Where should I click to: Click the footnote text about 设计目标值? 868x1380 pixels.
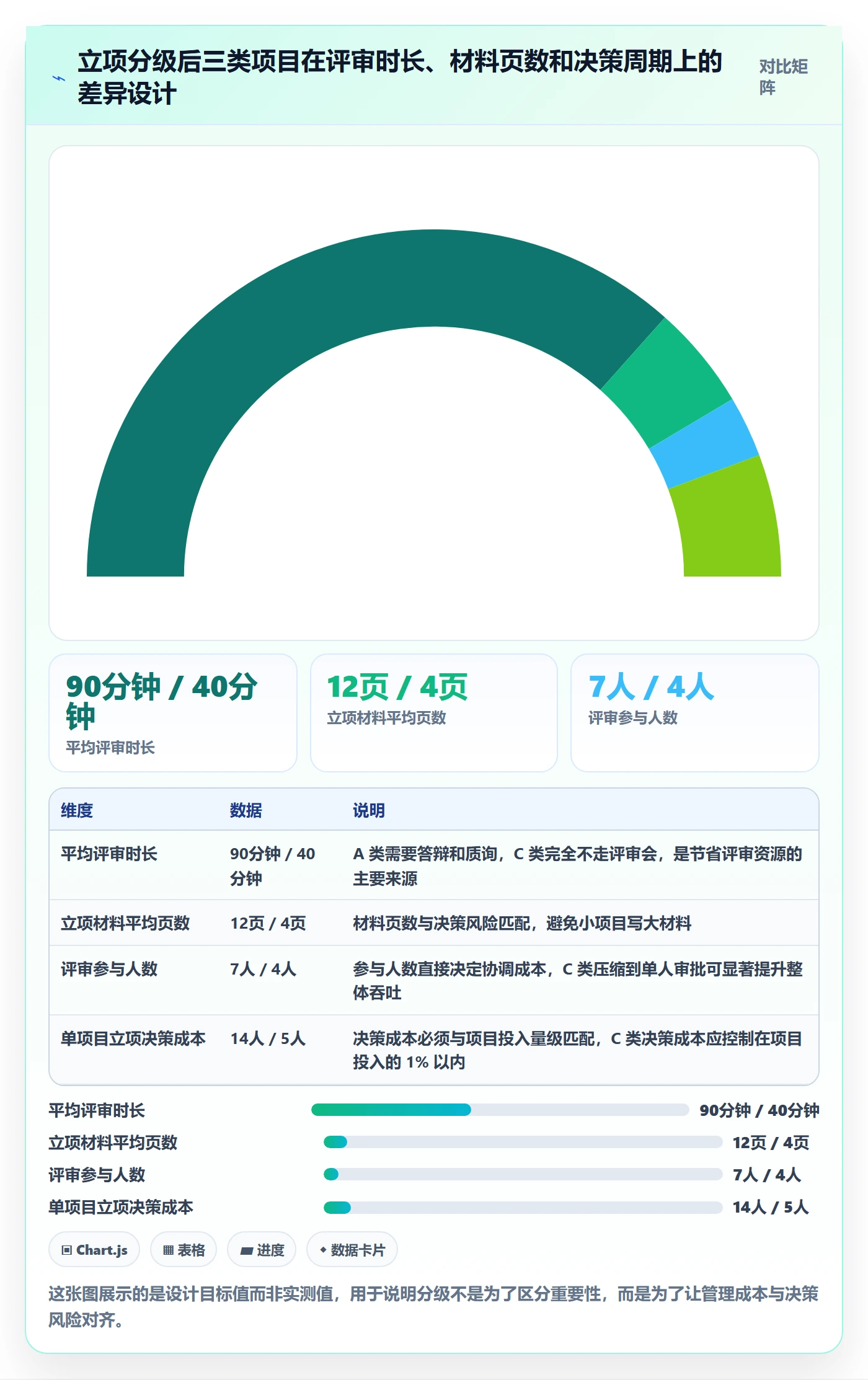click(434, 1306)
